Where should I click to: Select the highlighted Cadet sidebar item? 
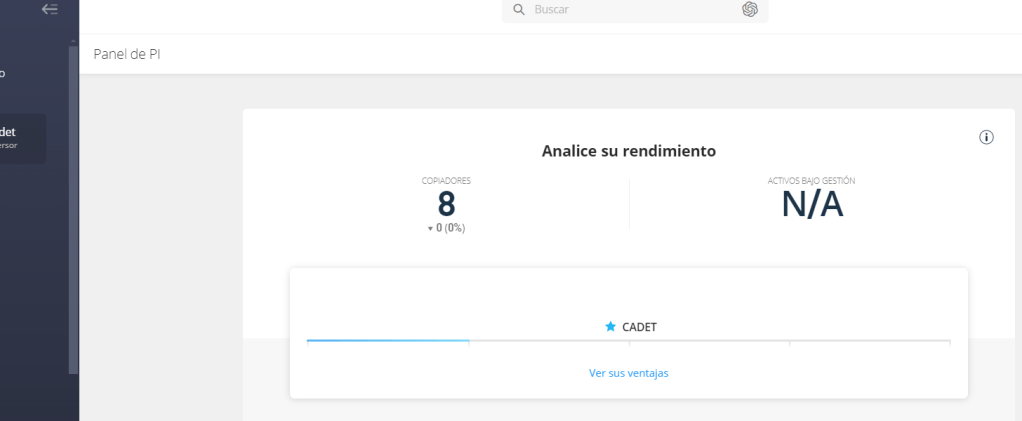(22, 138)
